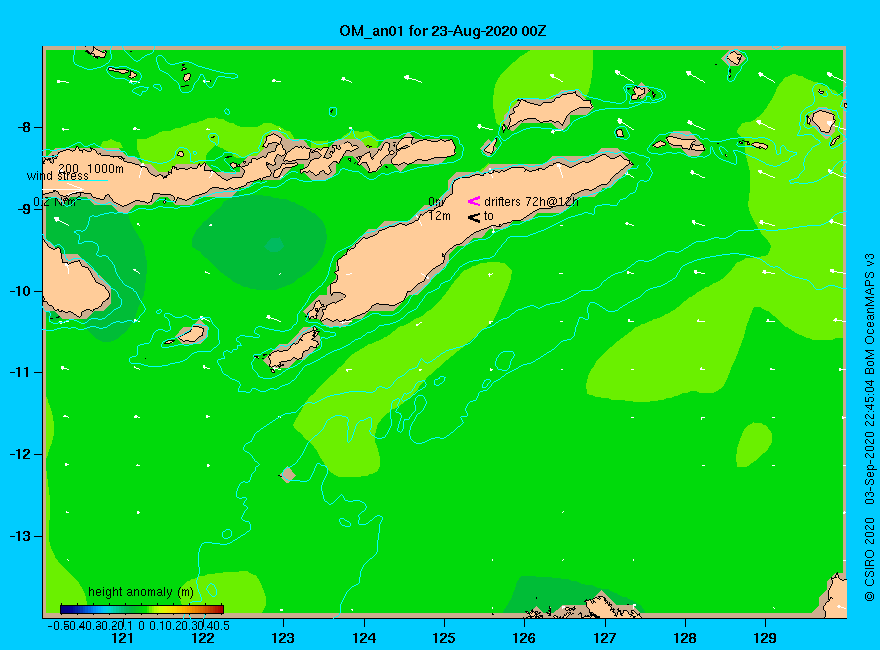Click the longitude label '127'
Image resolution: width=880 pixels, height=650 pixels.
604,638
